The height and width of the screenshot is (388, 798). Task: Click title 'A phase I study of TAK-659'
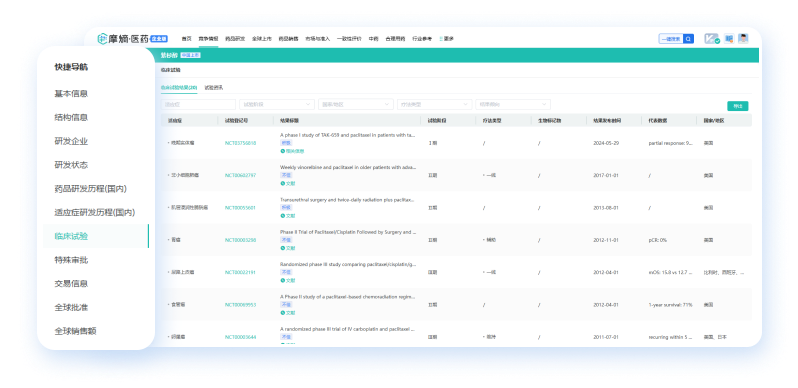tap(348, 135)
